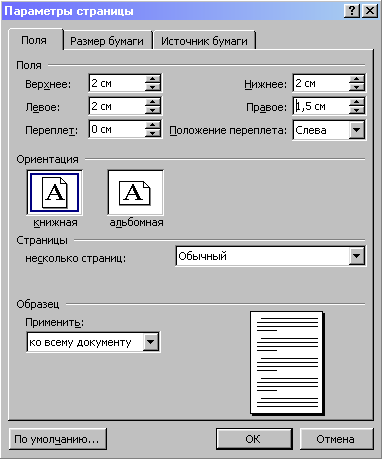
Task: Click the Отмена button
Action: point(336,439)
